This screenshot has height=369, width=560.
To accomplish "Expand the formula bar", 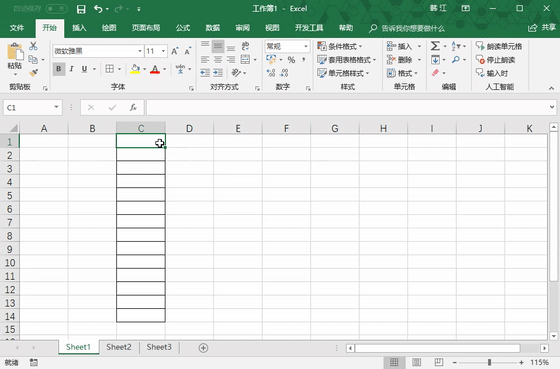I will tap(552, 107).
